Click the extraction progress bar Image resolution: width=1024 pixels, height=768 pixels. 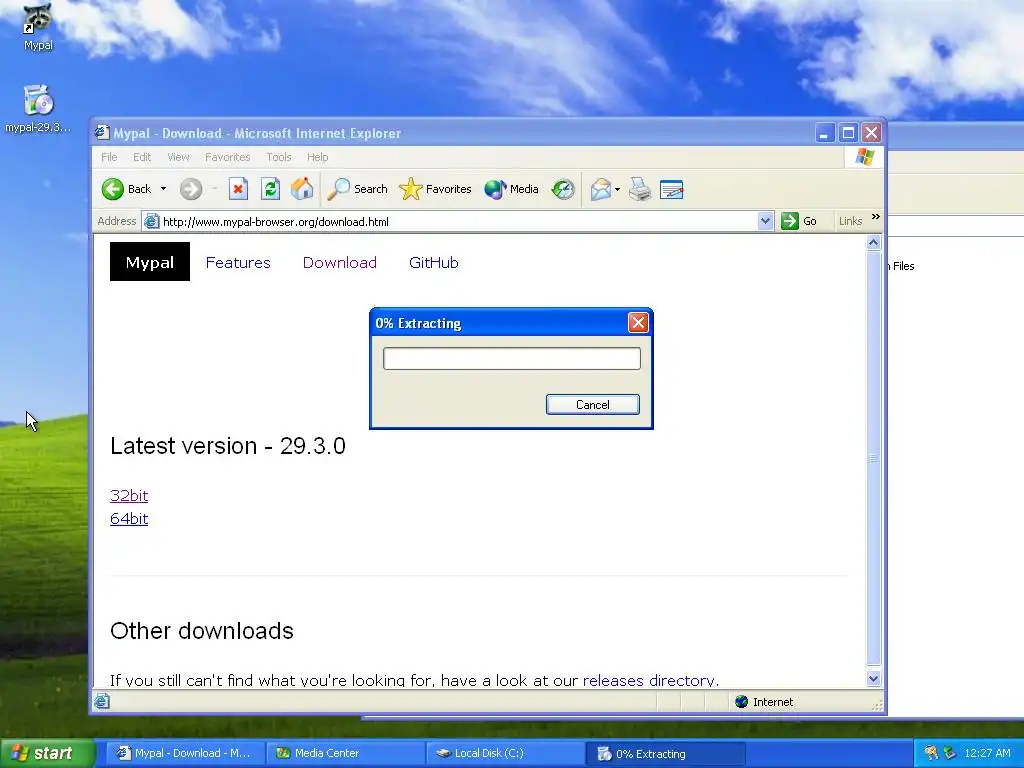pyautogui.click(x=511, y=359)
